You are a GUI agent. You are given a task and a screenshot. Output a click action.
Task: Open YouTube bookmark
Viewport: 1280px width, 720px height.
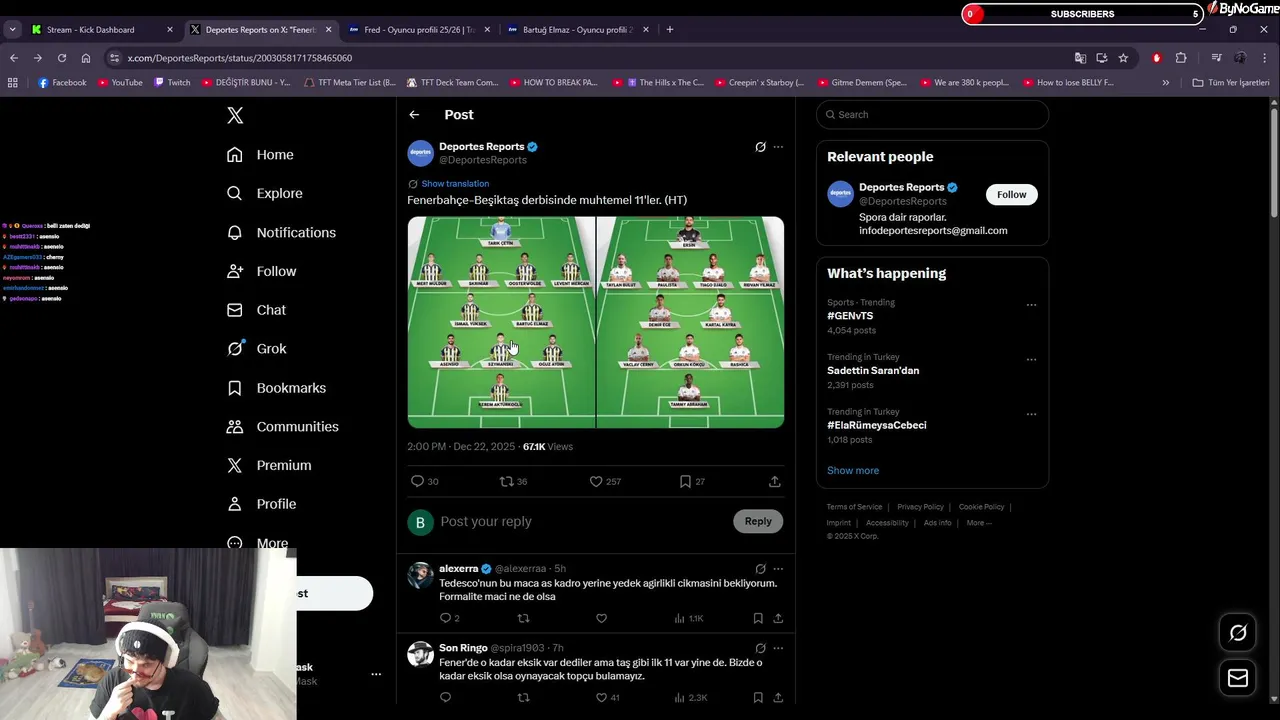(120, 83)
